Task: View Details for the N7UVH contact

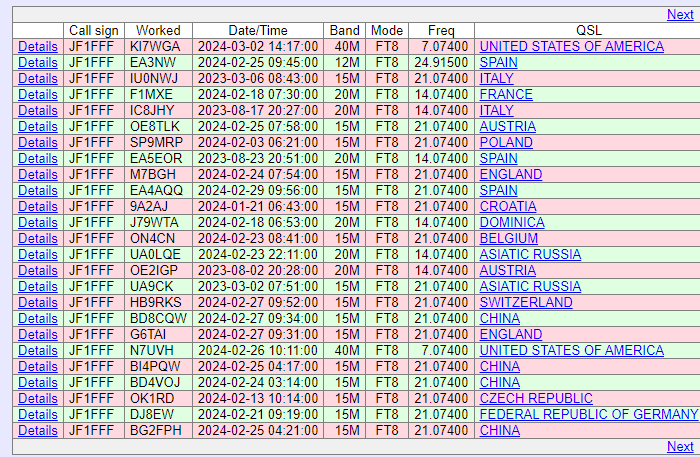Action: tap(38, 351)
